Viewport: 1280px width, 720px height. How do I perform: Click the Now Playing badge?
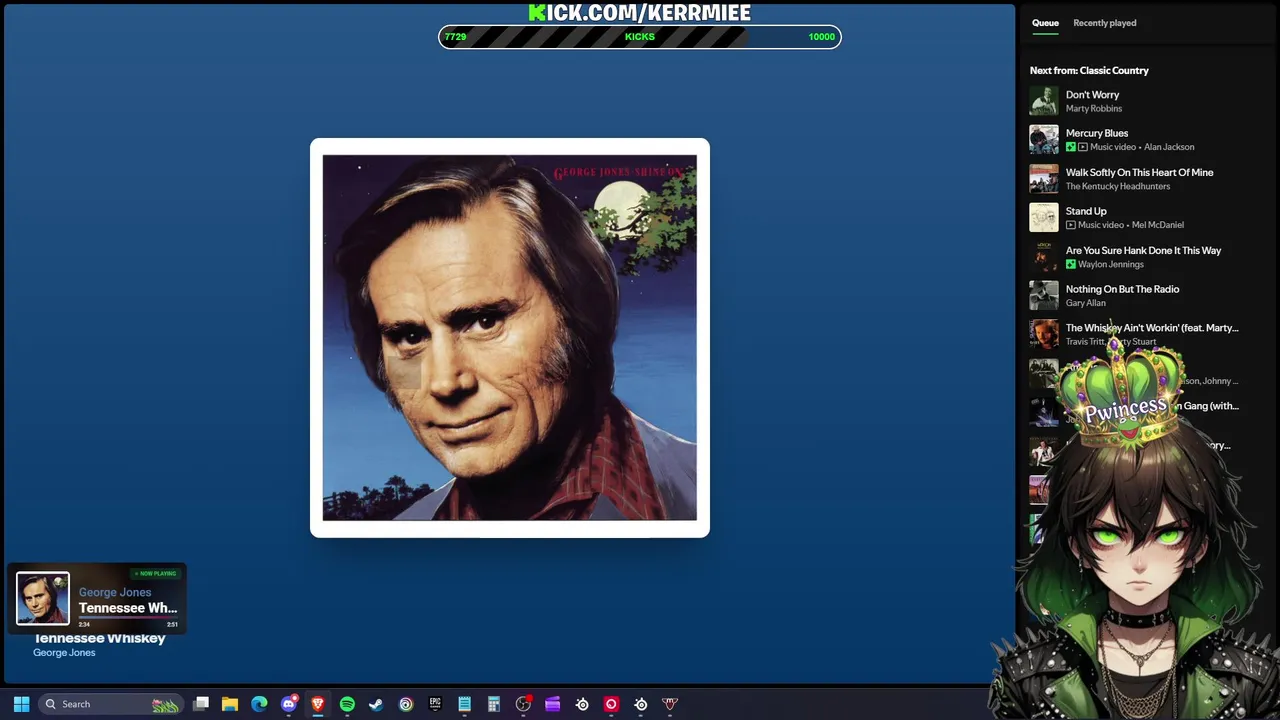click(x=155, y=574)
